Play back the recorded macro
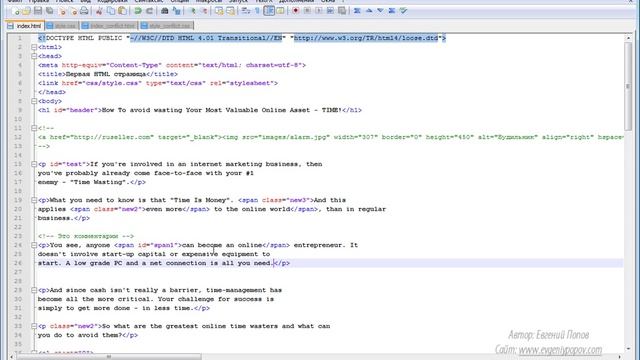The width and height of the screenshot is (640, 360). pos(319,11)
